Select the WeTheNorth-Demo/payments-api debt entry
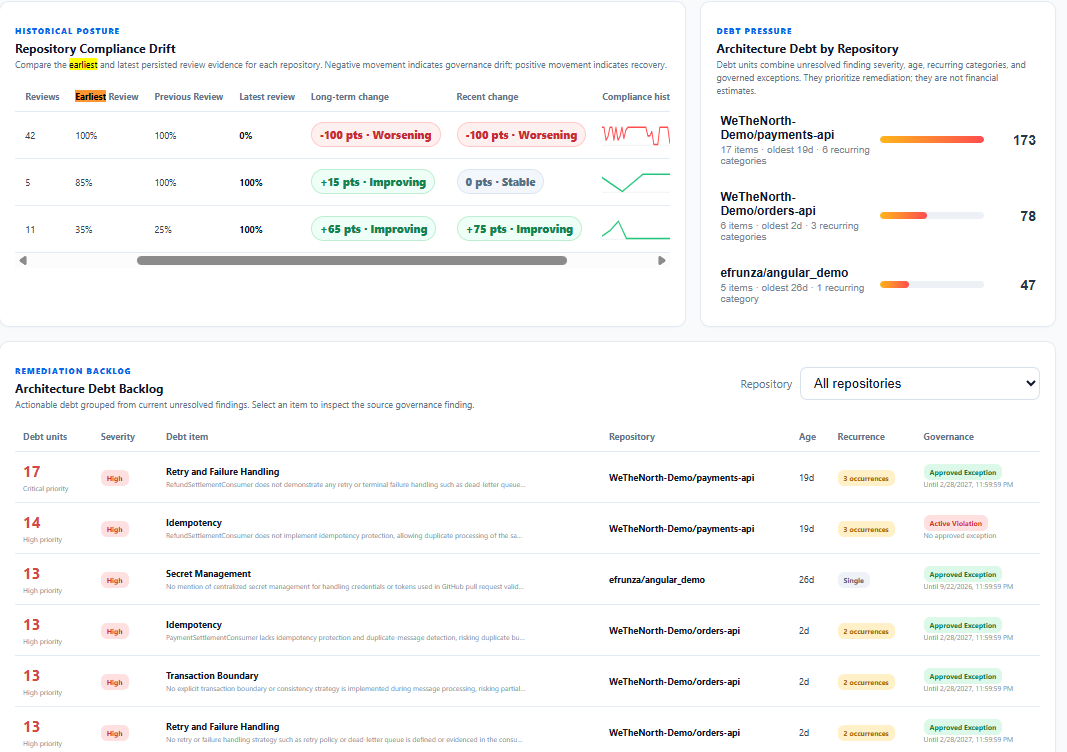The height and width of the screenshot is (752, 1067). pyautogui.click(x=878, y=140)
